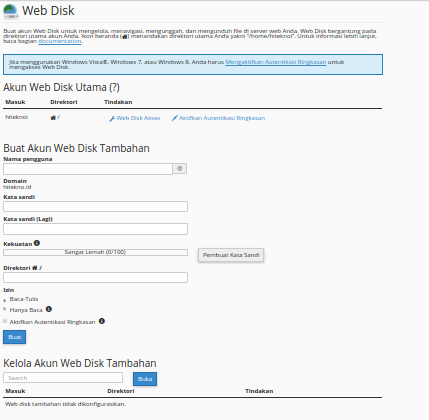Image resolution: width=429 pixels, height=420 pixels.
Task: Click the Buka button next to search
Action: point(145,379)
